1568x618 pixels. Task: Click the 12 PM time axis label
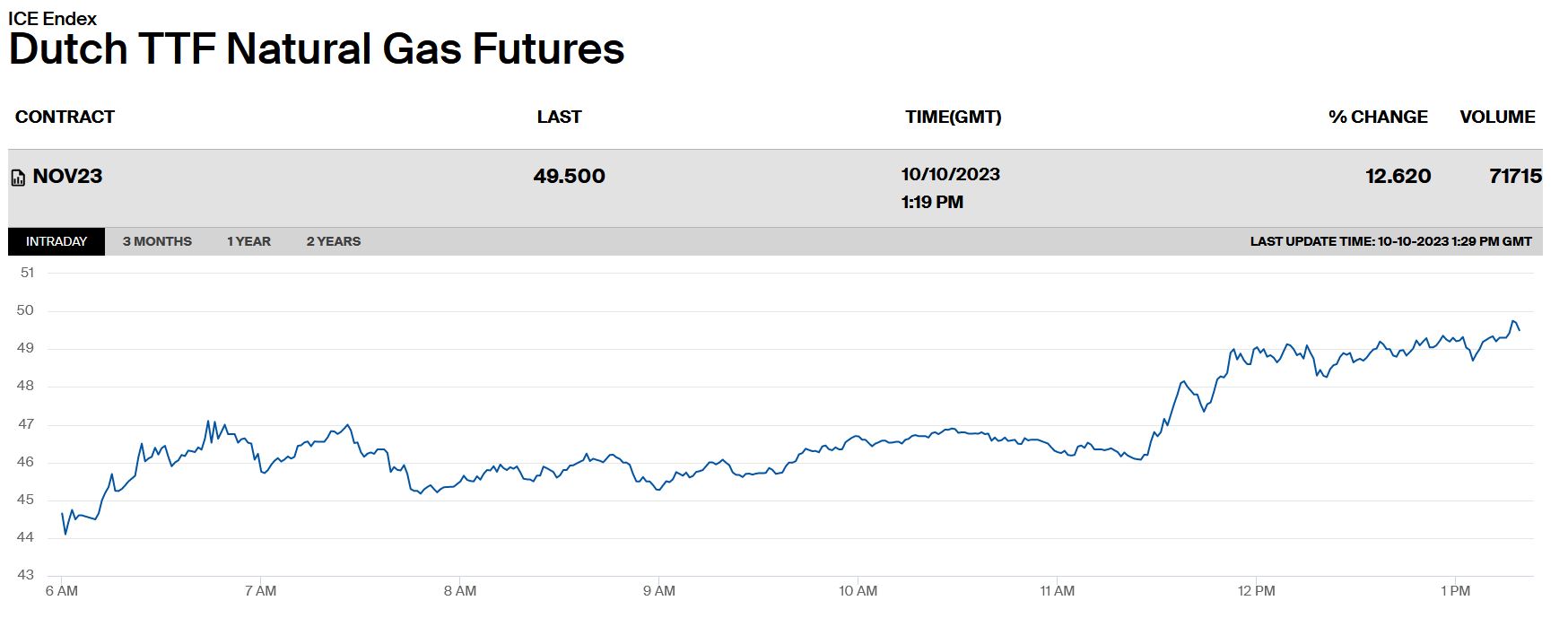click(1256, 591)
